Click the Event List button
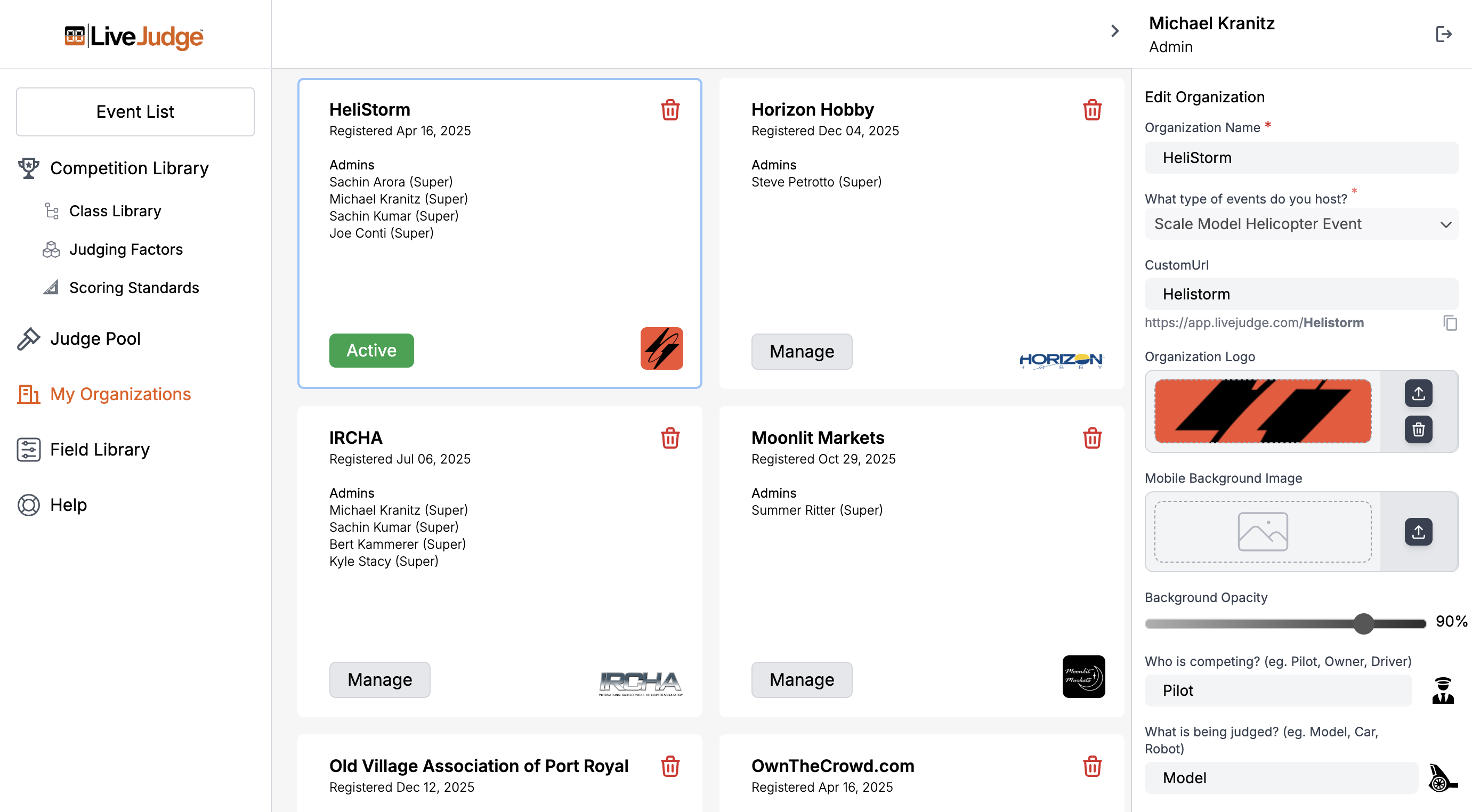The height and width of the screenshot is (812, 1472). pos(135,111)
